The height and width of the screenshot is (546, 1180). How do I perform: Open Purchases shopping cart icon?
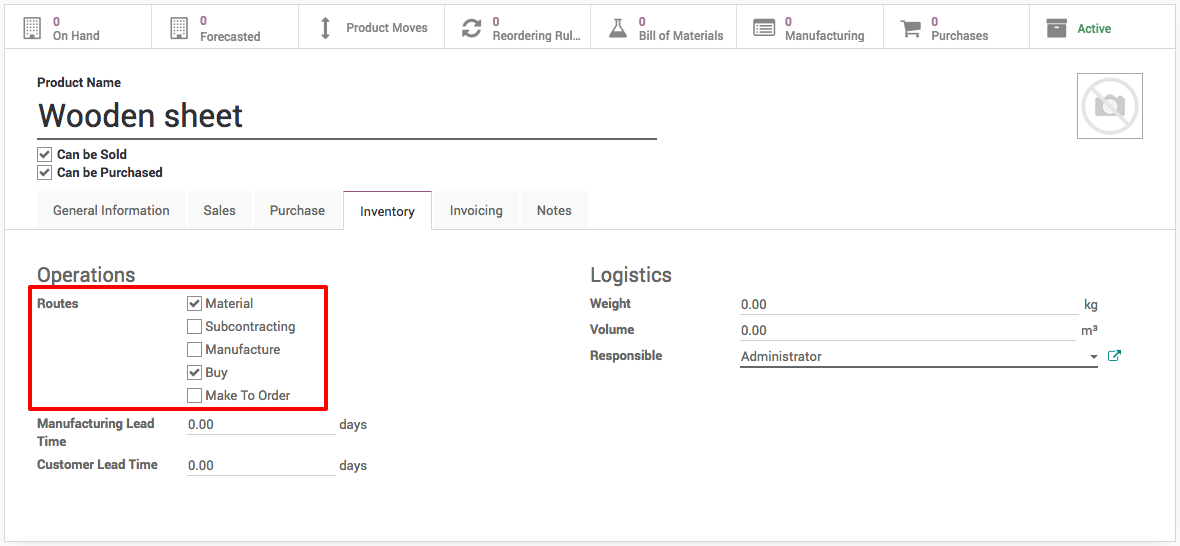pyautogui.click(x=911, y=29)
